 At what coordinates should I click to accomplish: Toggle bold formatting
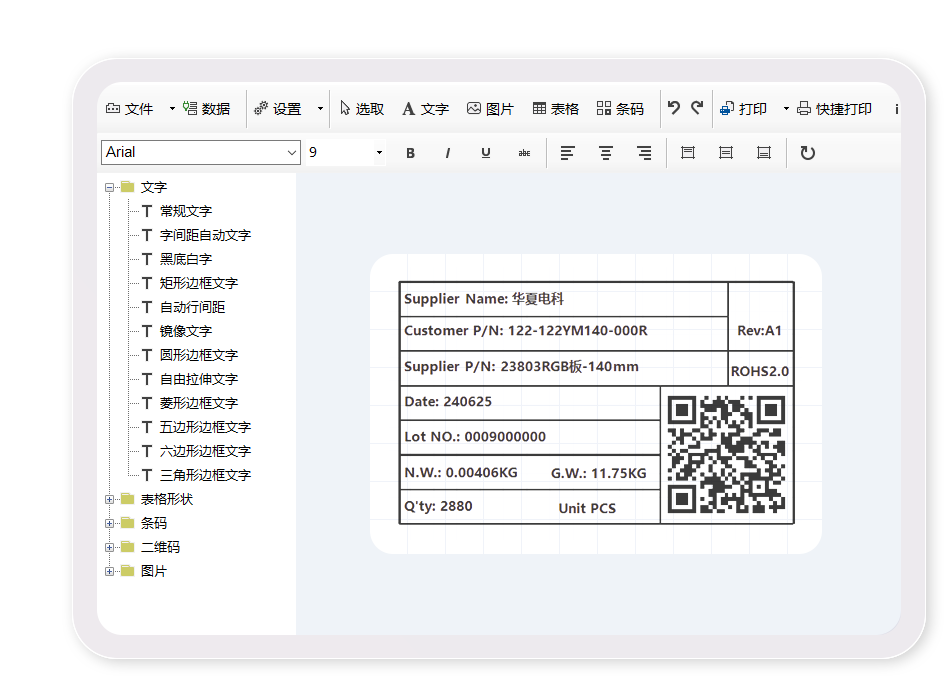click(410, 153)
